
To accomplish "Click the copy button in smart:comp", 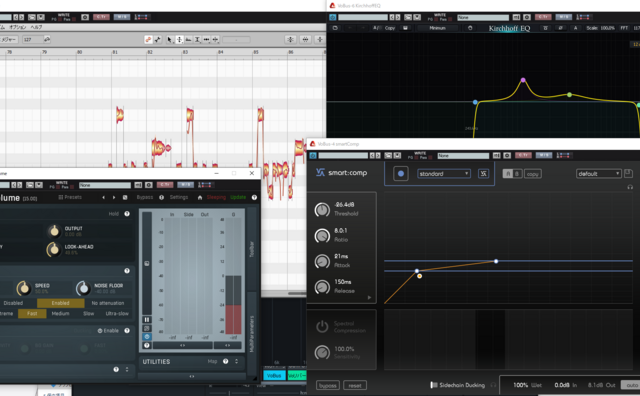I will pyautogui.click(x=533, y=174).
